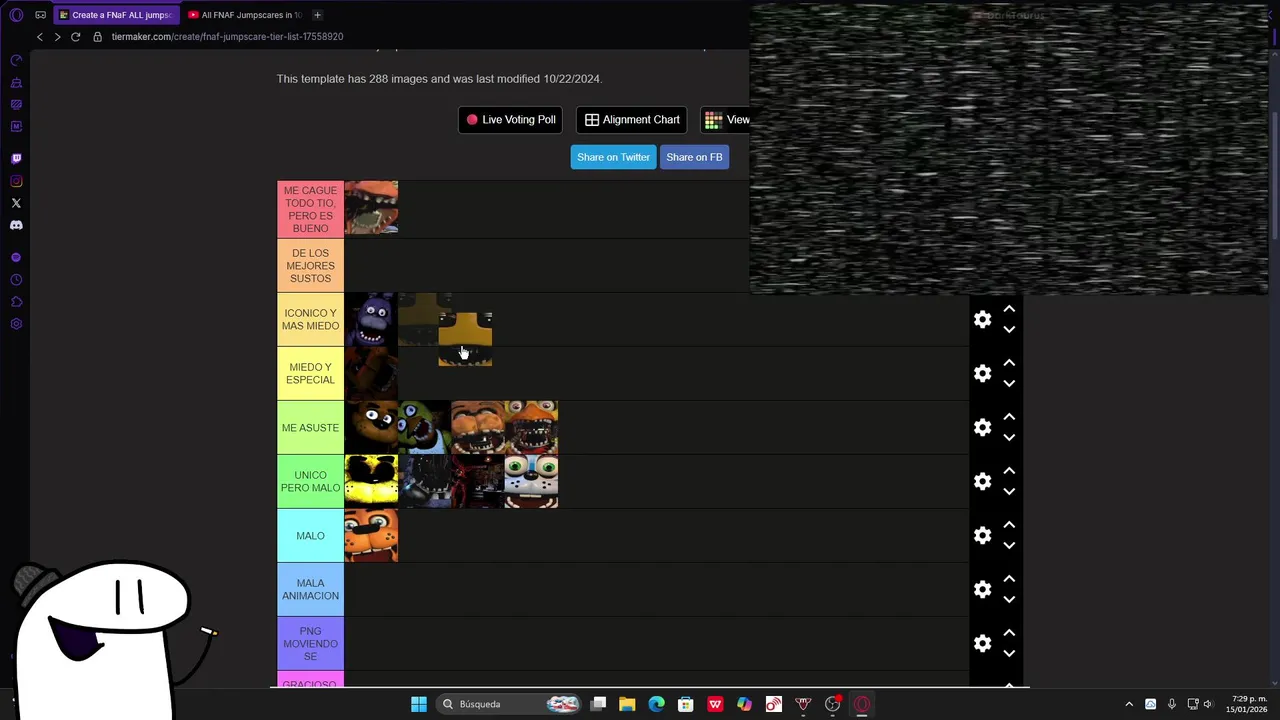
Task: Open browser Settings gear in sidebar
Action: 16,324
